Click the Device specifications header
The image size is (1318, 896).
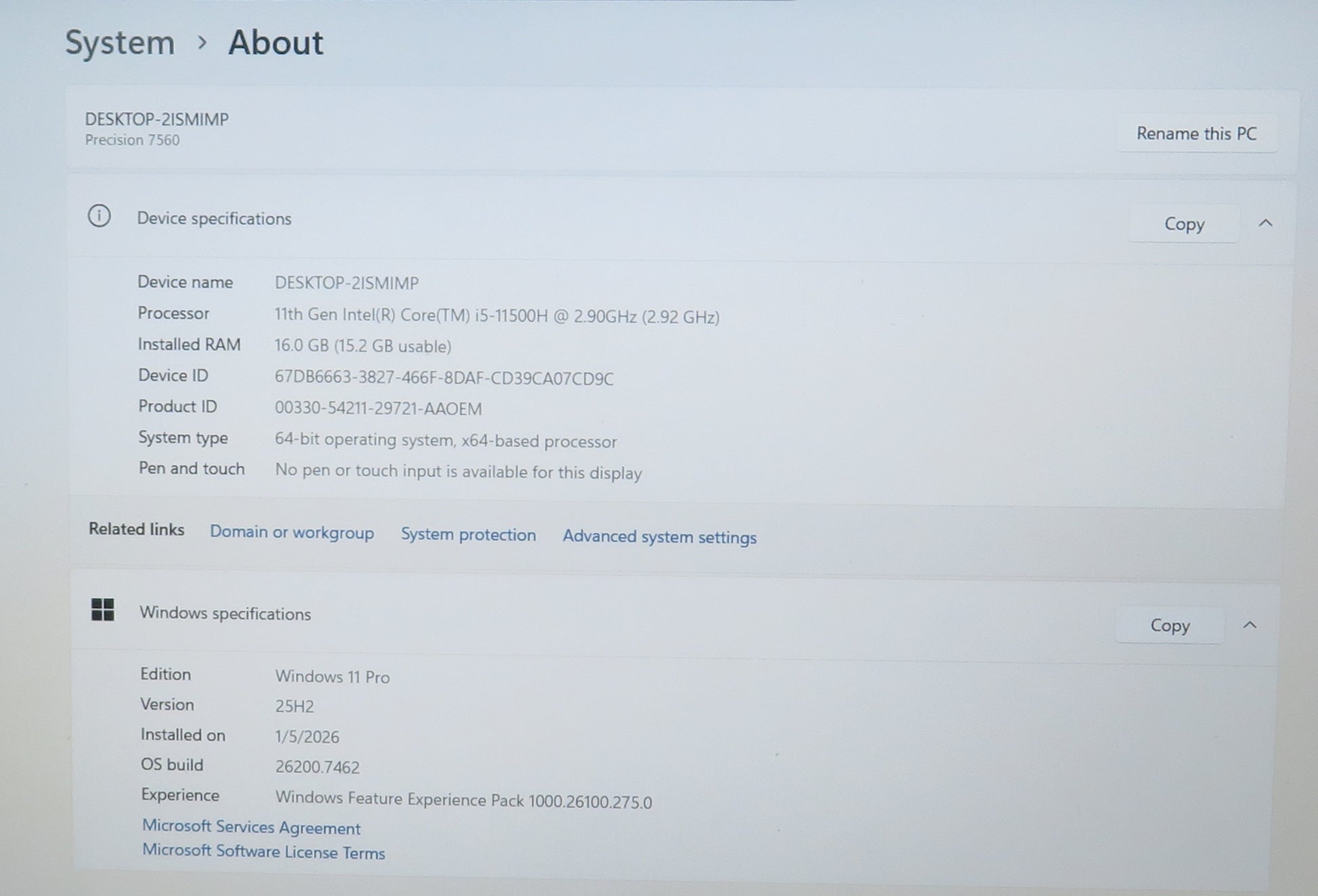click(x=214, y=218)
